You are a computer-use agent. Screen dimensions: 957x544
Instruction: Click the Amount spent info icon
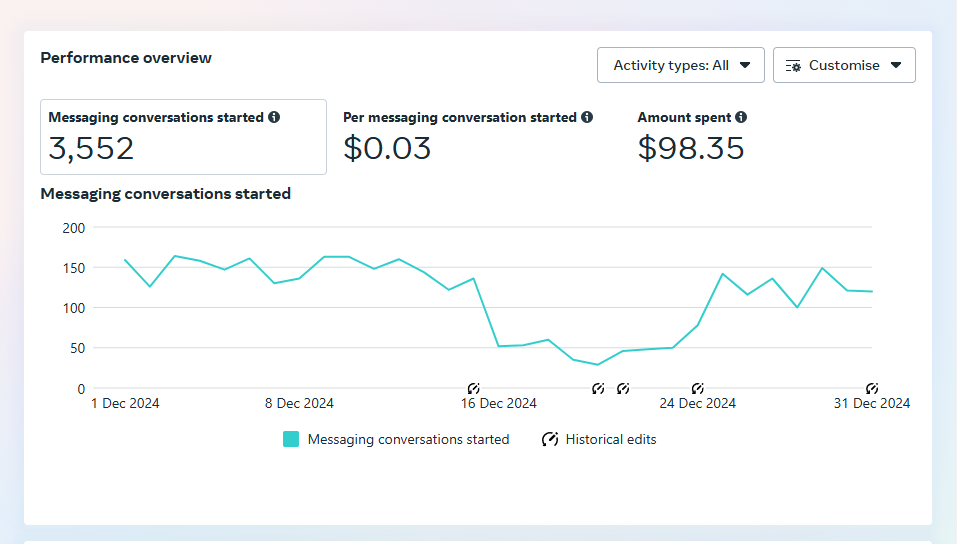tap(741, 117)
